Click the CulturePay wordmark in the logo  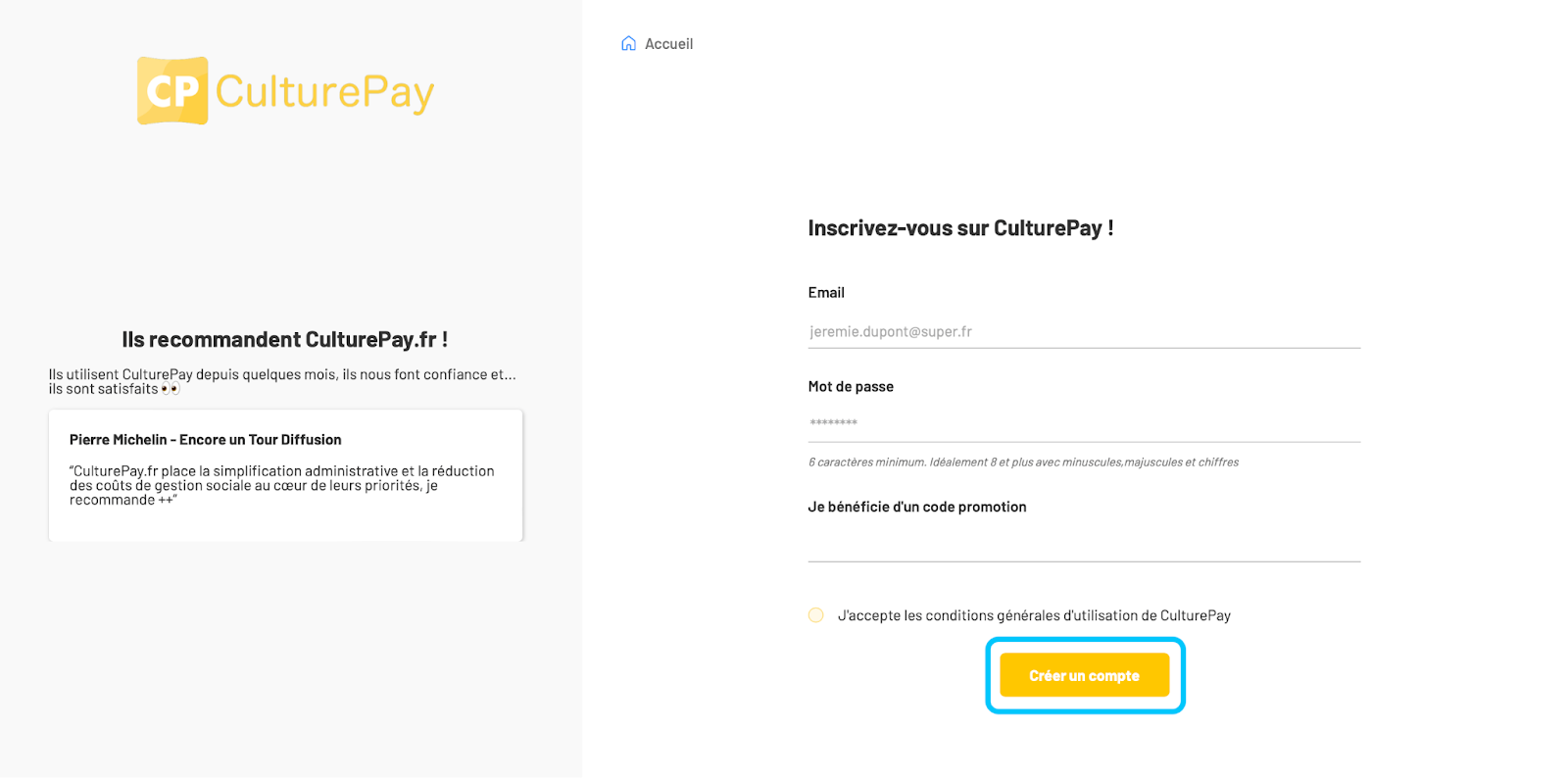click(324, 92)
